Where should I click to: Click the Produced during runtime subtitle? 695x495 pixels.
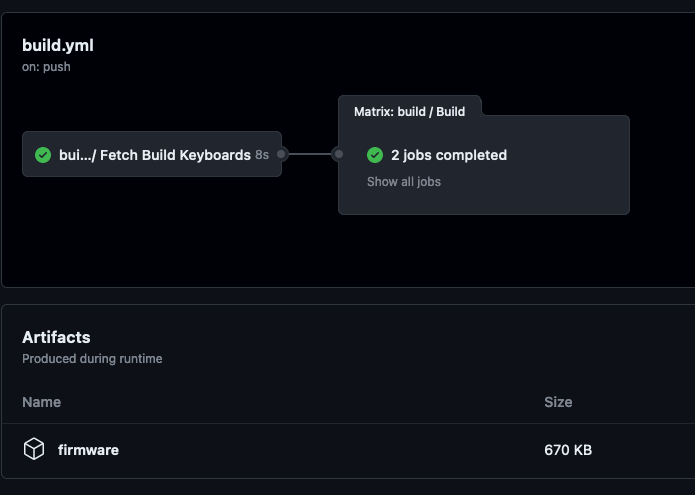tap(92, 359)
